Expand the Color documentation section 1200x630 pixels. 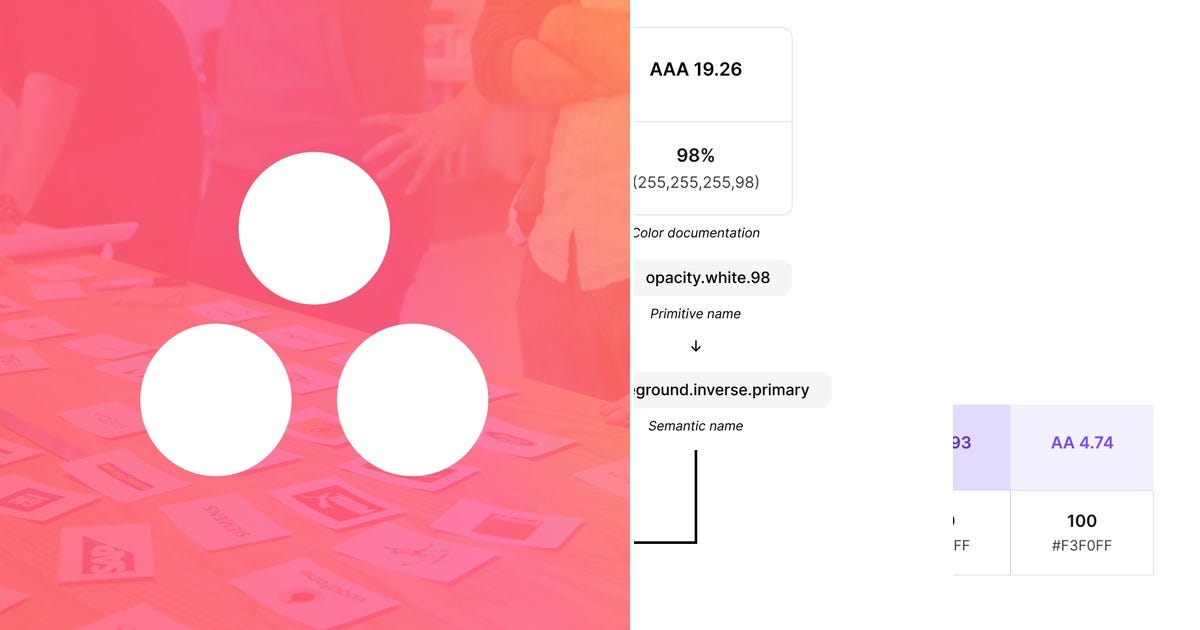(695, 232)
